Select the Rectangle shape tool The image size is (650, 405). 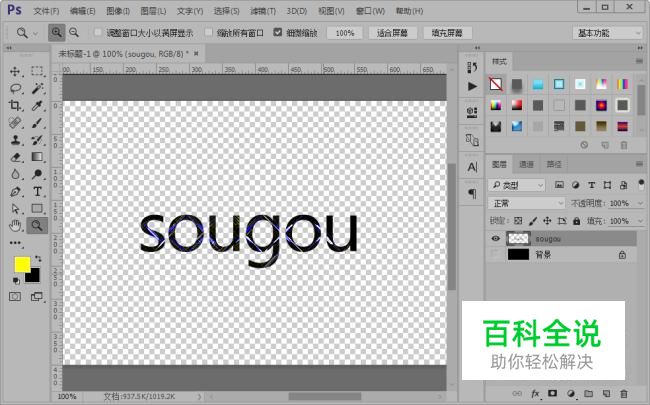coord(37,209)
